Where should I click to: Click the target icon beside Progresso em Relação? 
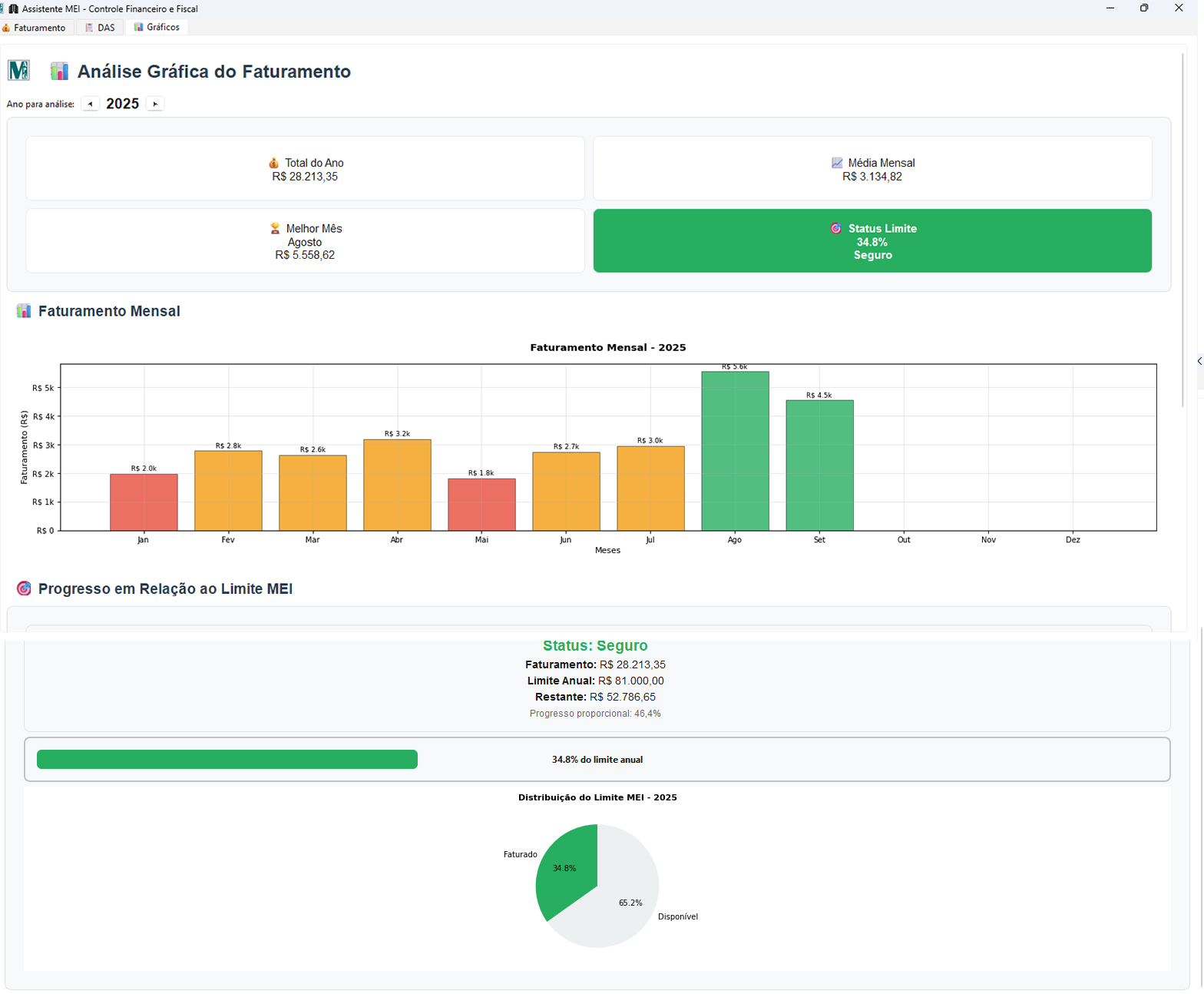click(x=24, y=588)
